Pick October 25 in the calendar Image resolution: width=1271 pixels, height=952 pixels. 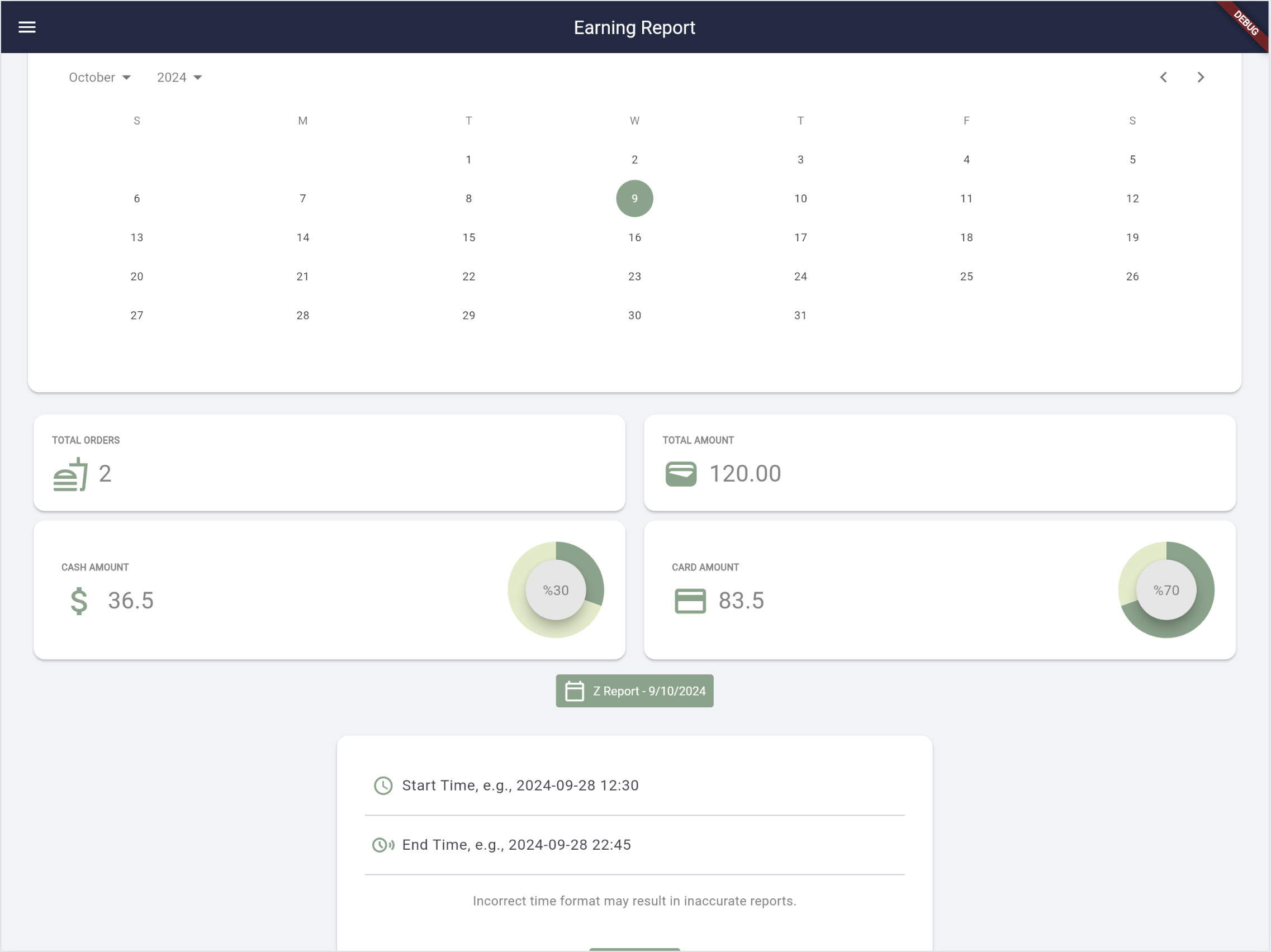pyautogui.click(x=966, y=277)
